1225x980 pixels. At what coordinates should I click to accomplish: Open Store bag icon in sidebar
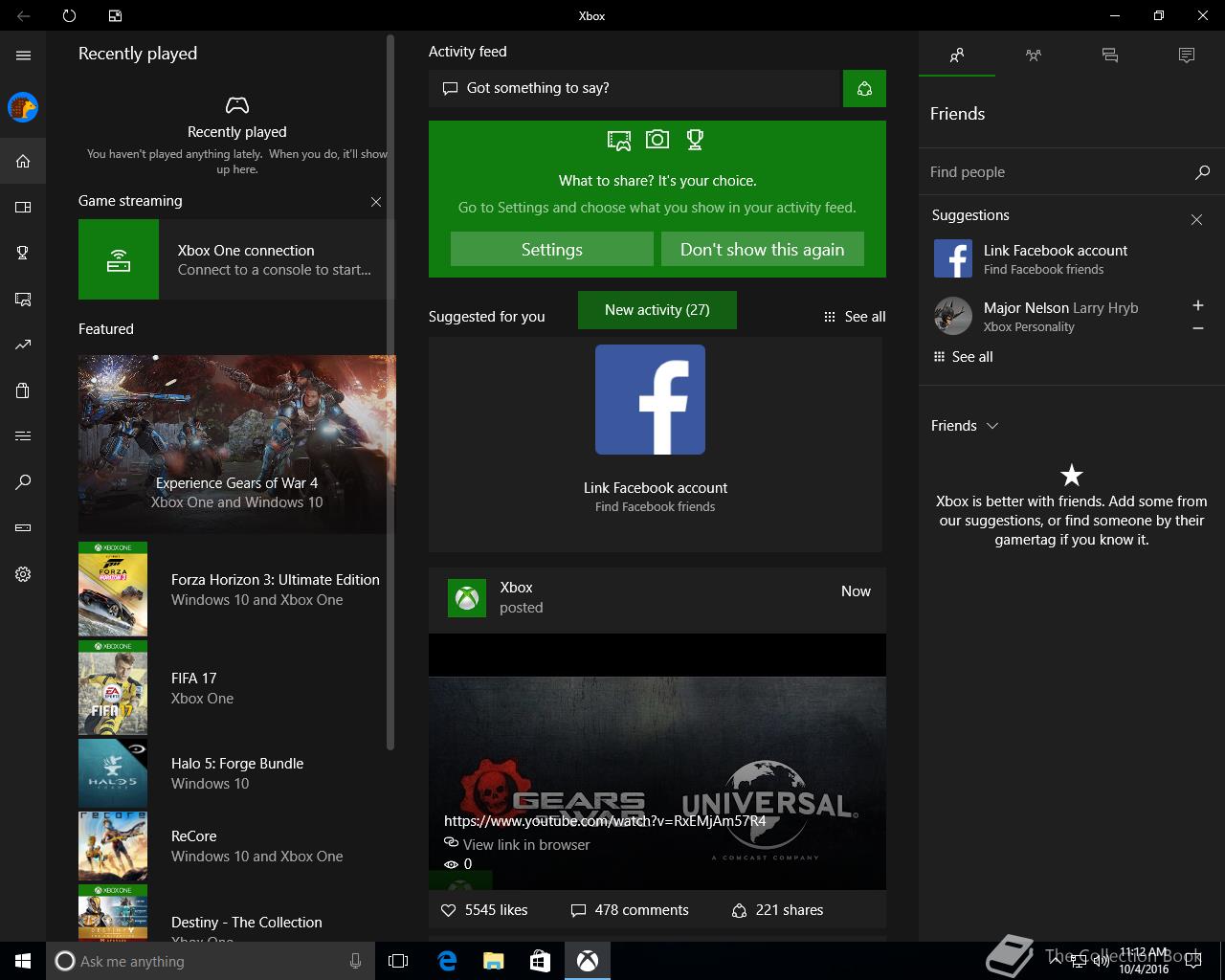coord(23,390)
